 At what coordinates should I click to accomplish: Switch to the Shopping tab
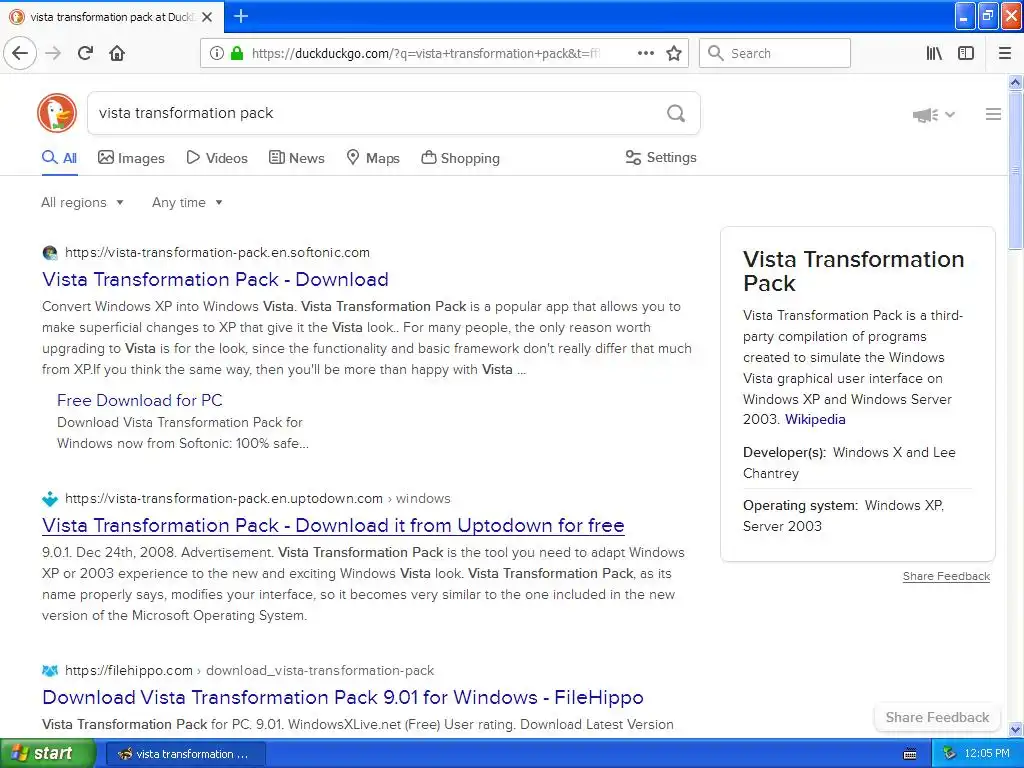460,158
